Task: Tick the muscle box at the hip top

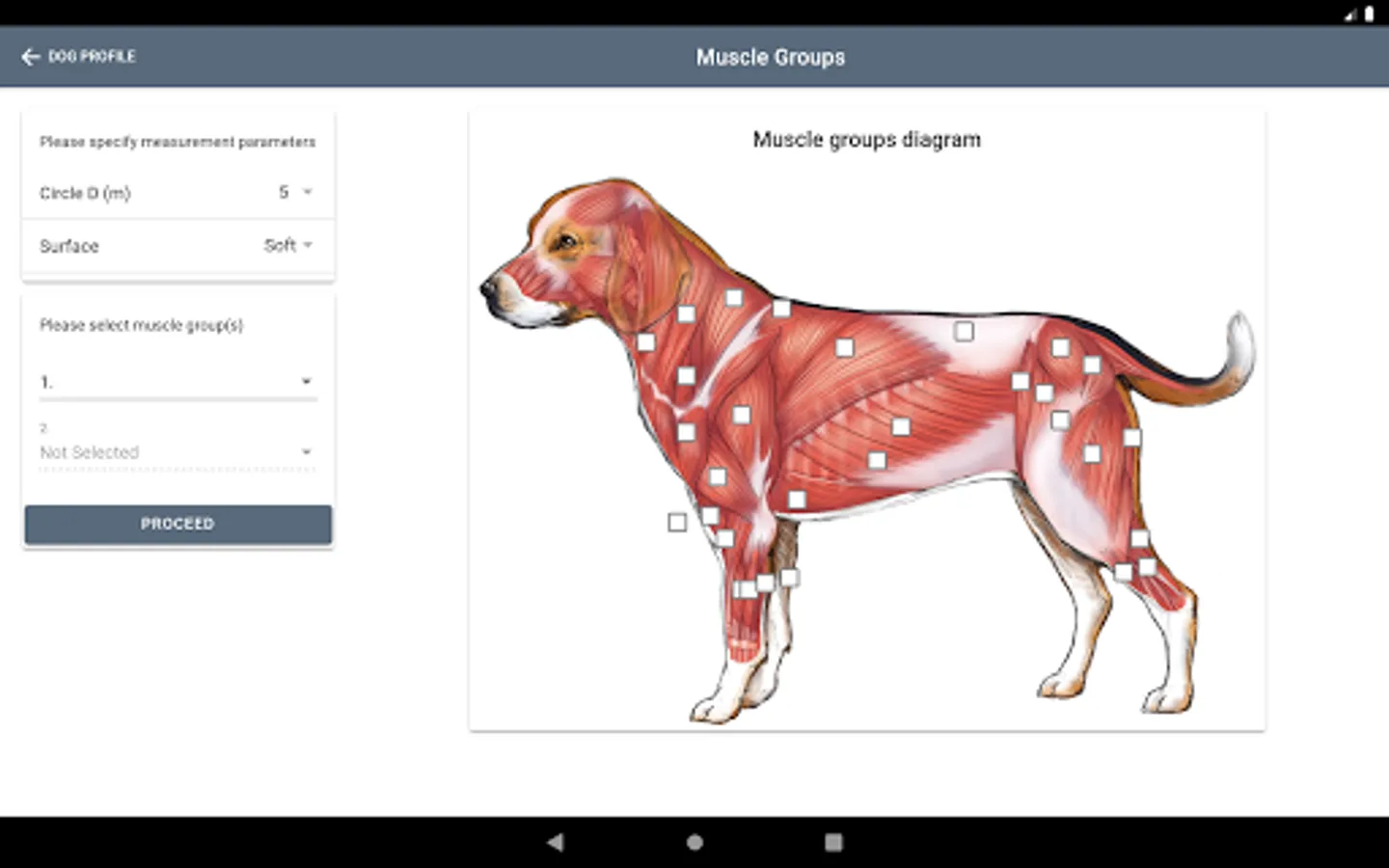Action: pyautogui.click(x=1060, y=347)
